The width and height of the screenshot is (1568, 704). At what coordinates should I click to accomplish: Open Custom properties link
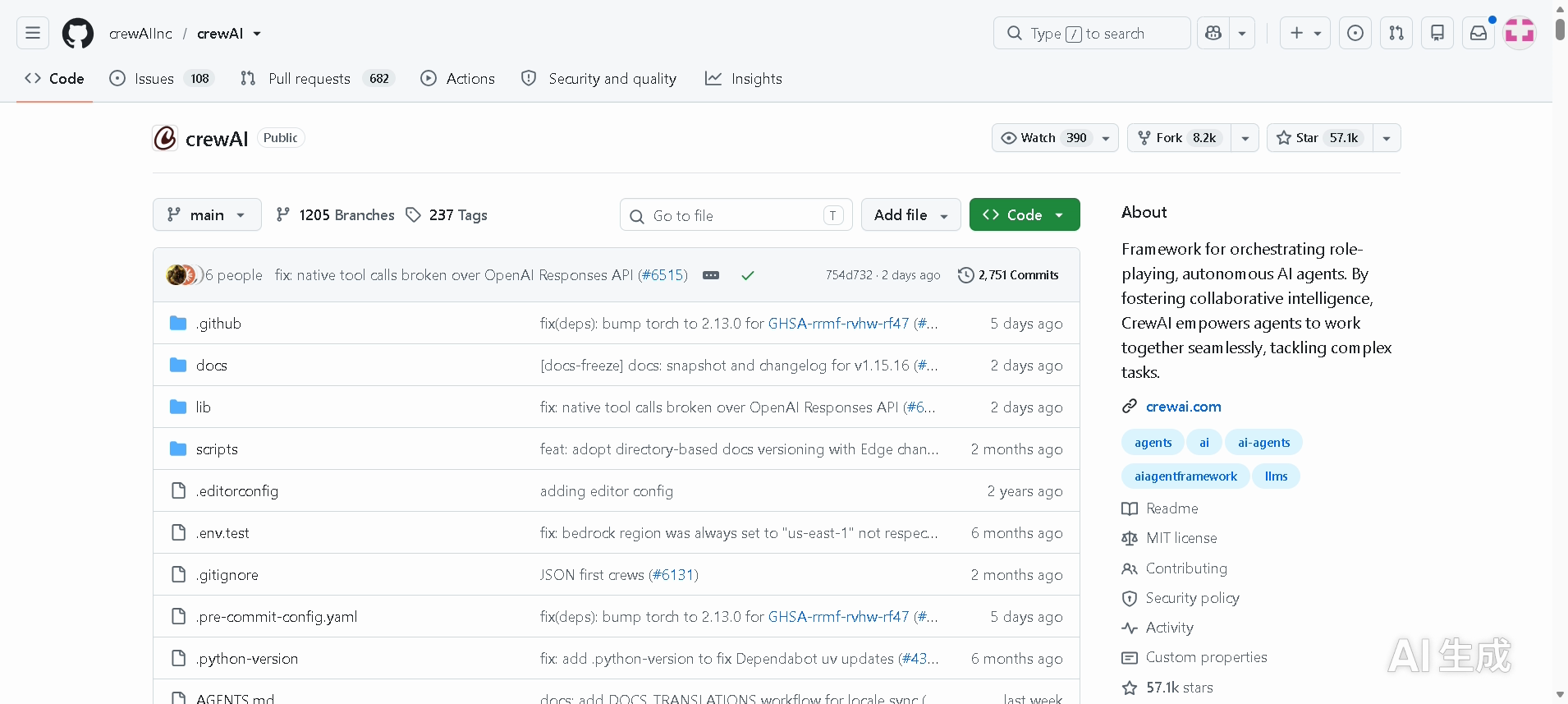tap(1194, 657)
